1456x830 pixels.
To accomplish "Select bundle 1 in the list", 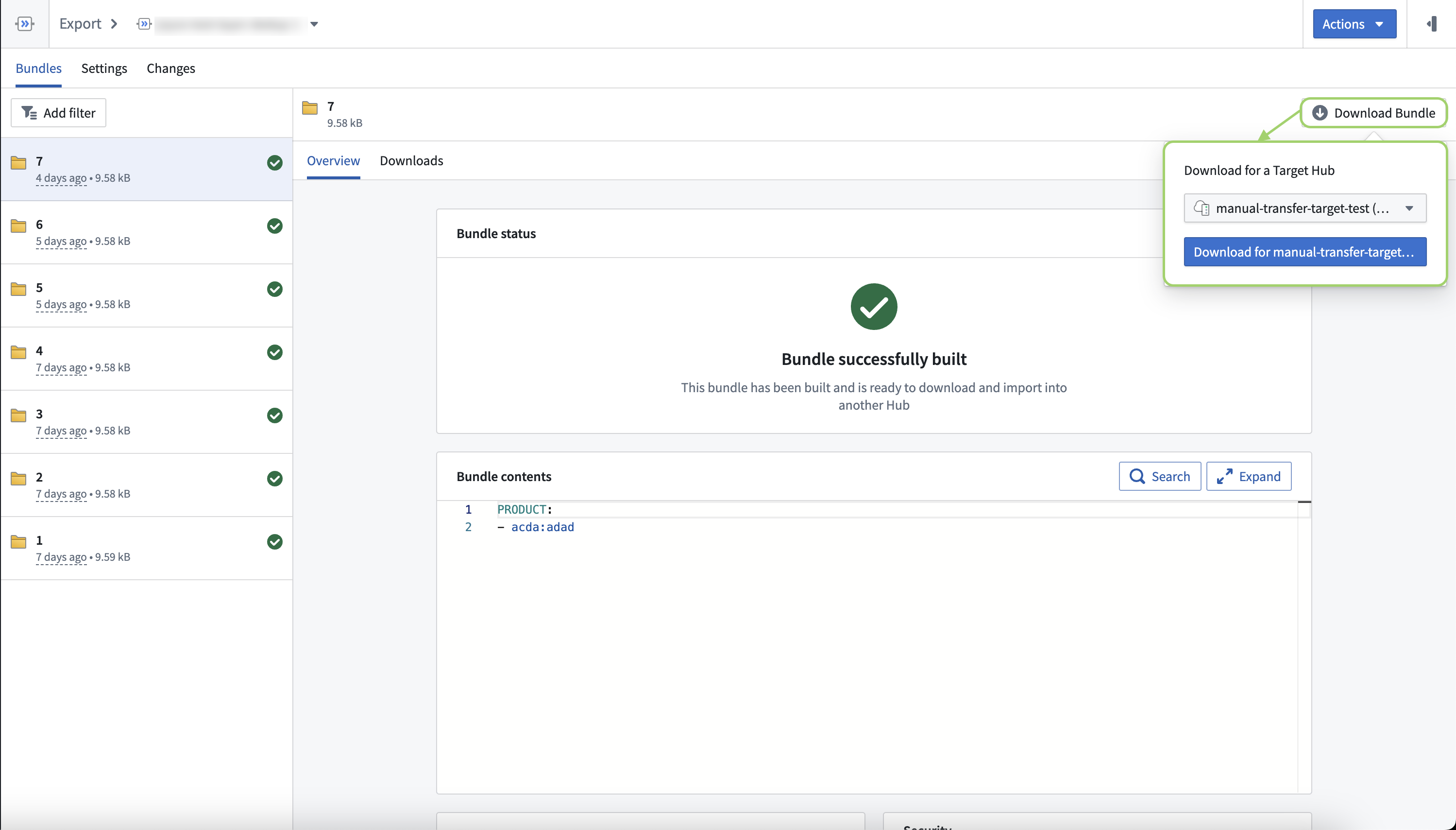I will pyautogui.click(x=147, y=548).
